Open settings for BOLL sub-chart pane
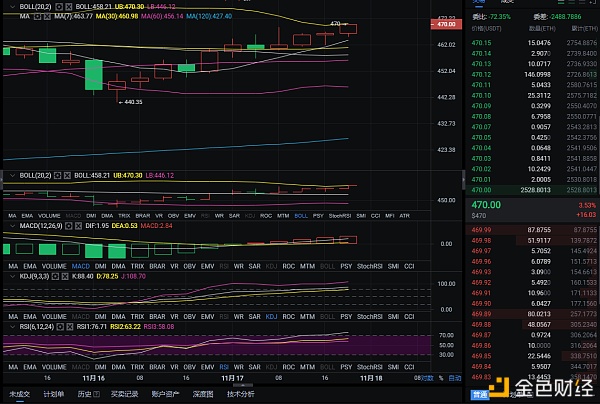Image resolution: width=600 pixels, height=404 pixels. click(x=57, y=175)
